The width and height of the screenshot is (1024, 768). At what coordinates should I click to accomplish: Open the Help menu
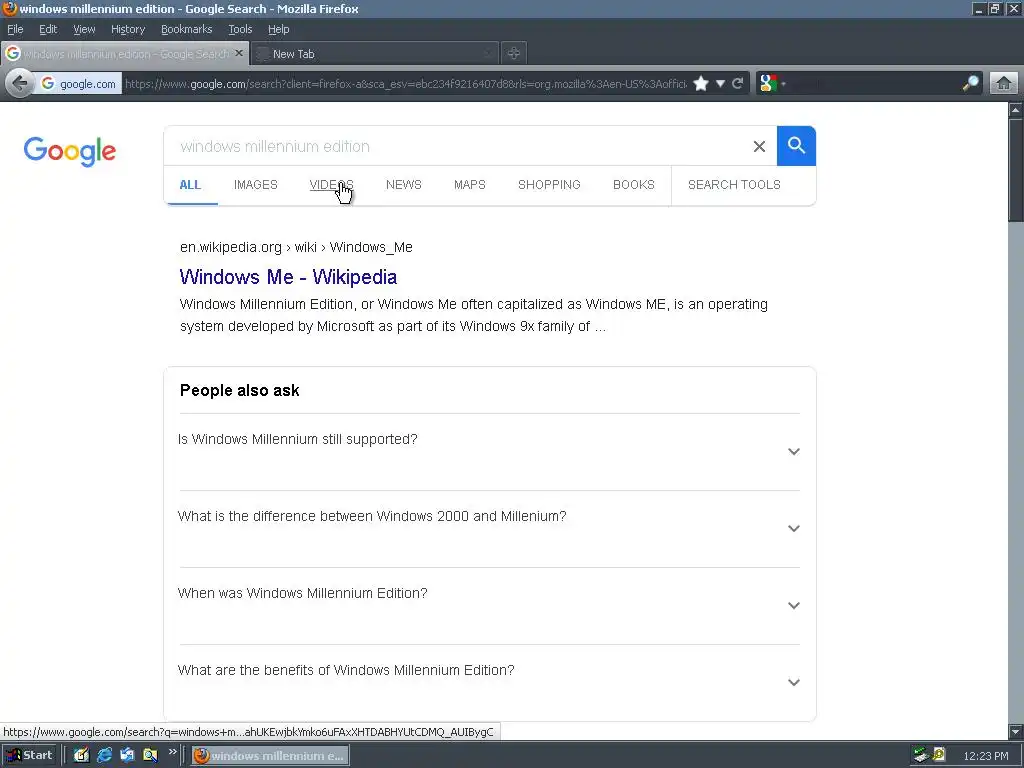point(278,29)
